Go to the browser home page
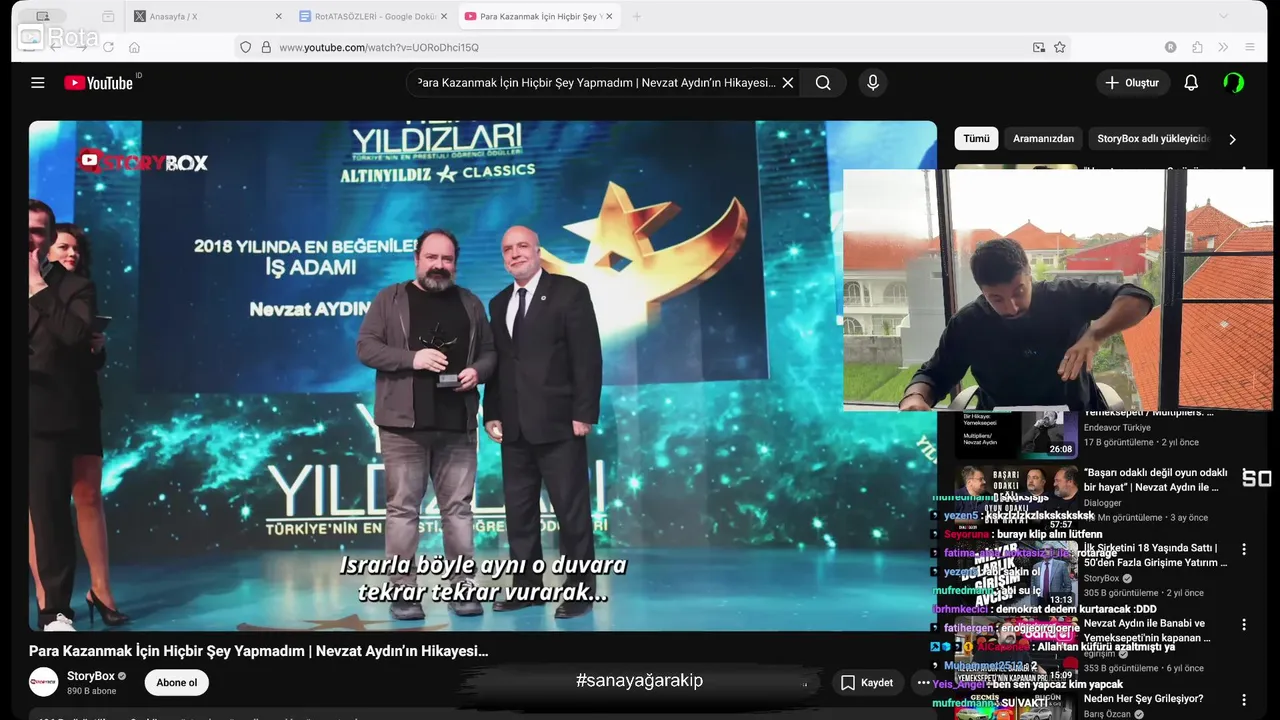1280x720 pixels. (x=134, y=47)
